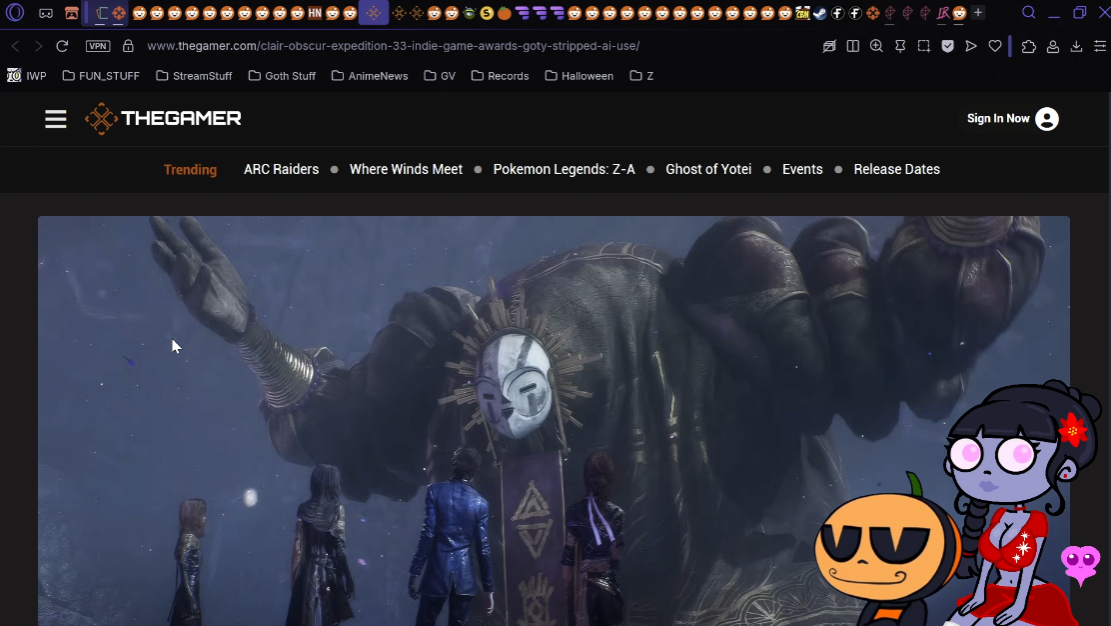The image size is (1111, 626).
Task: Expand the StreamStuff bookmark folder
Action: (x=194, y=76)
